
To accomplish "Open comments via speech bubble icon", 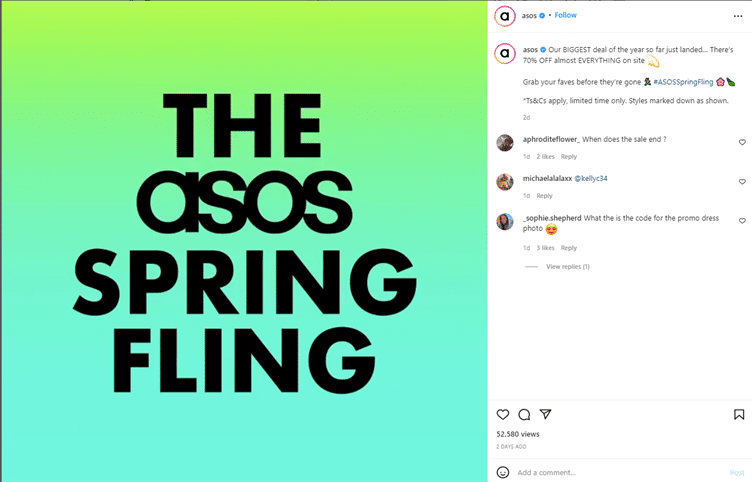I will [x=524, y=414].
